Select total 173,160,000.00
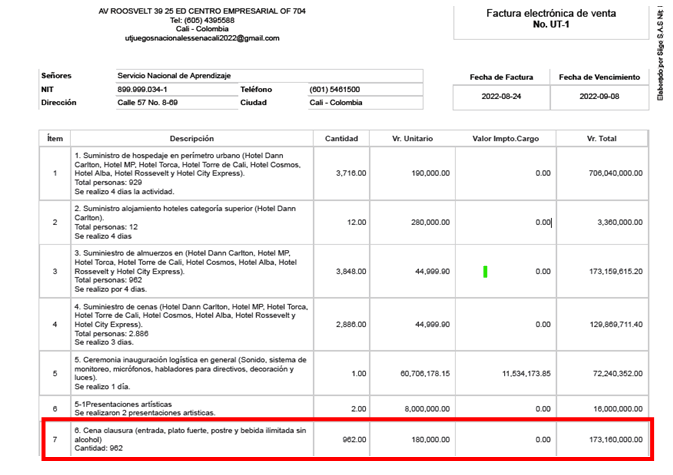 point(615,440)
